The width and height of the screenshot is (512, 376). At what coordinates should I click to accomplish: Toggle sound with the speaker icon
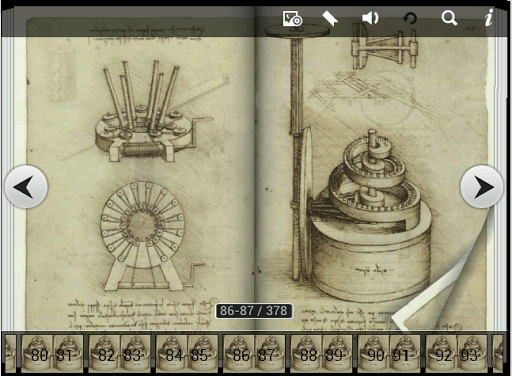370,18
